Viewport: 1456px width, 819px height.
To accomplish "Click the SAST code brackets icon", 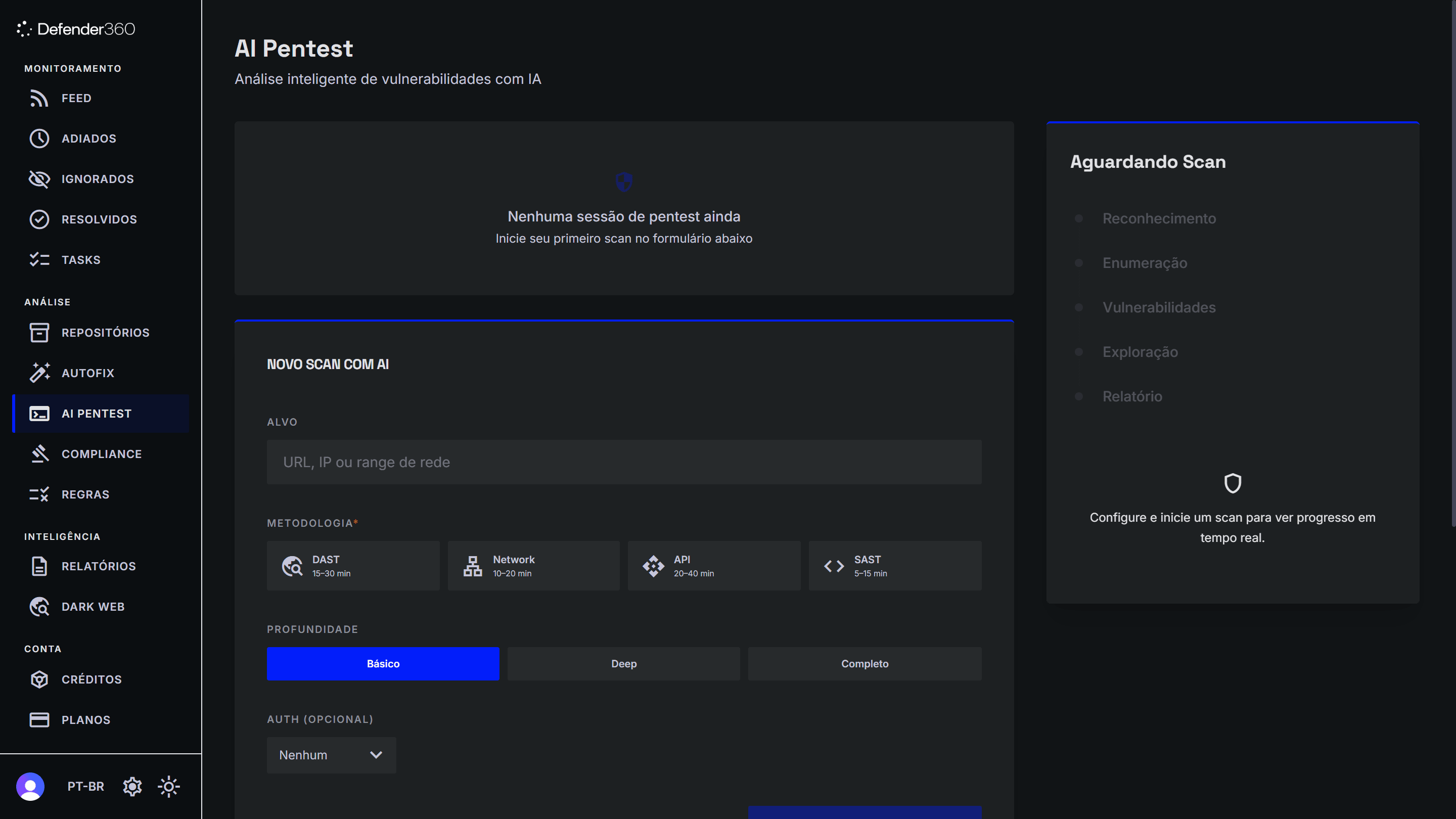I will (x=834, y=566).
